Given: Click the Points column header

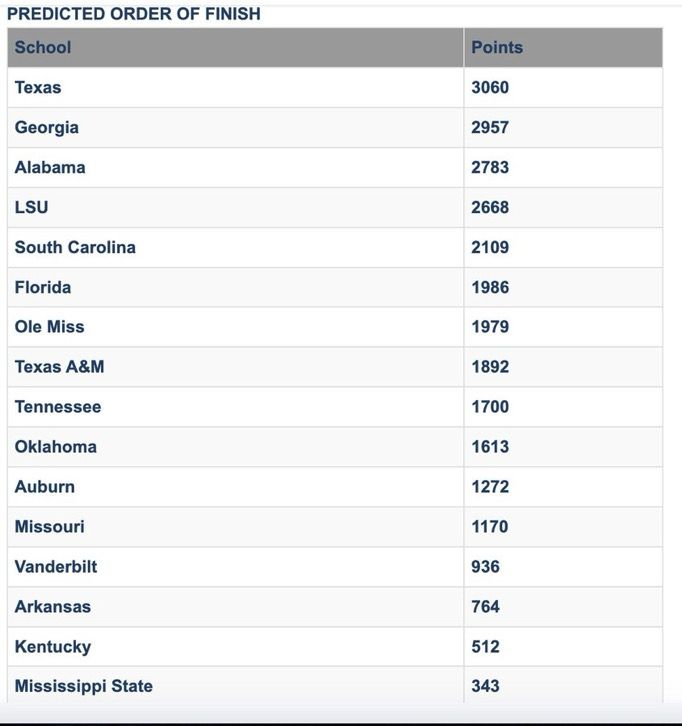Looking at the screenshot, I should point(497,47).
